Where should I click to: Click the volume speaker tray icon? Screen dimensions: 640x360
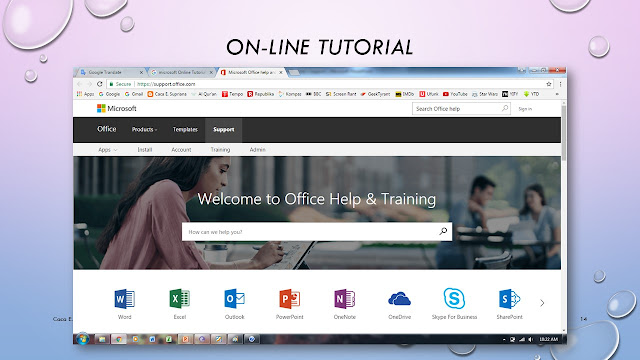pyautogui.click(x=531, y=339)
